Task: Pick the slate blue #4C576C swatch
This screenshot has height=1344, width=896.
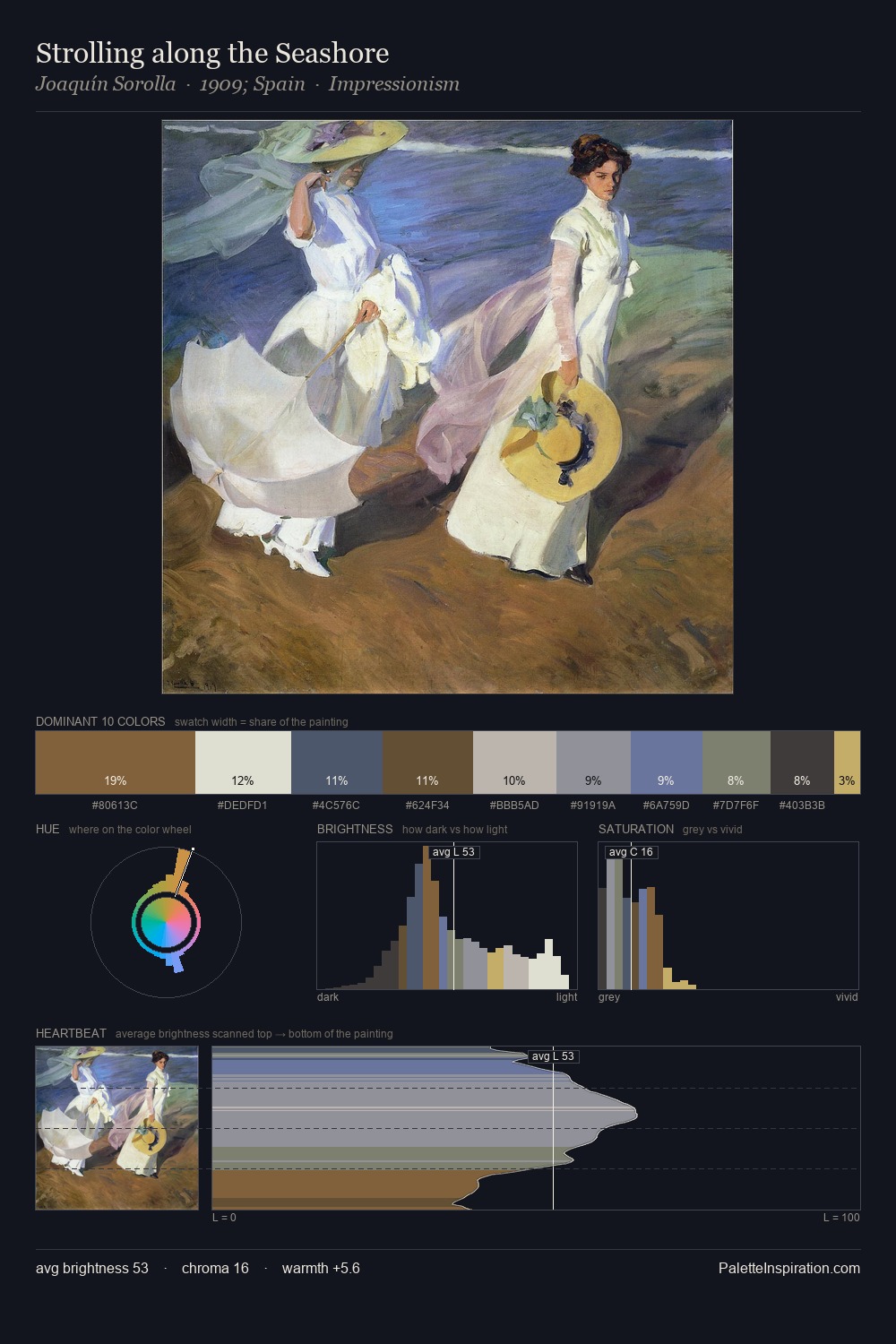Action: pyautogui.click(x=337, y=762)
